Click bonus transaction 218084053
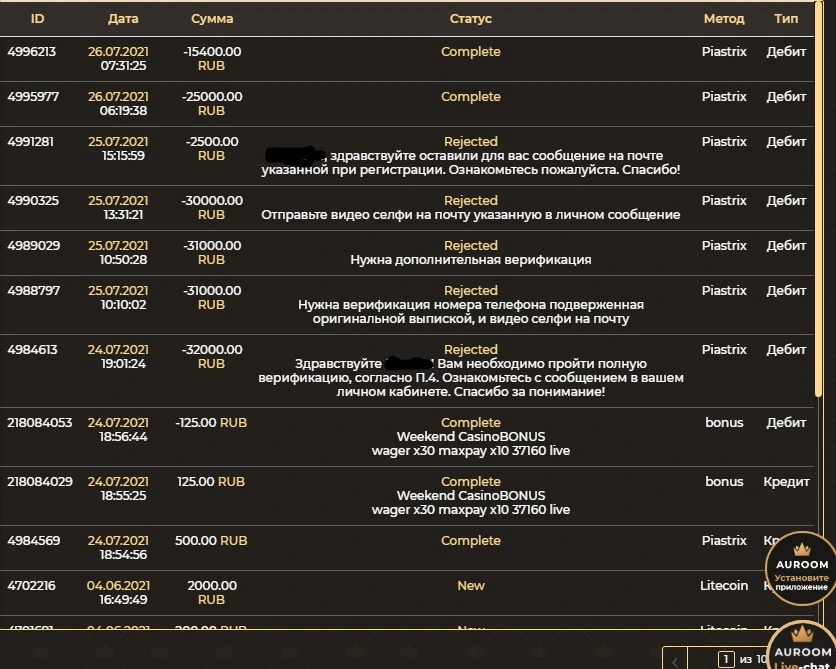The width and height of the screenshot is (836, 669). tap(39, 423)
